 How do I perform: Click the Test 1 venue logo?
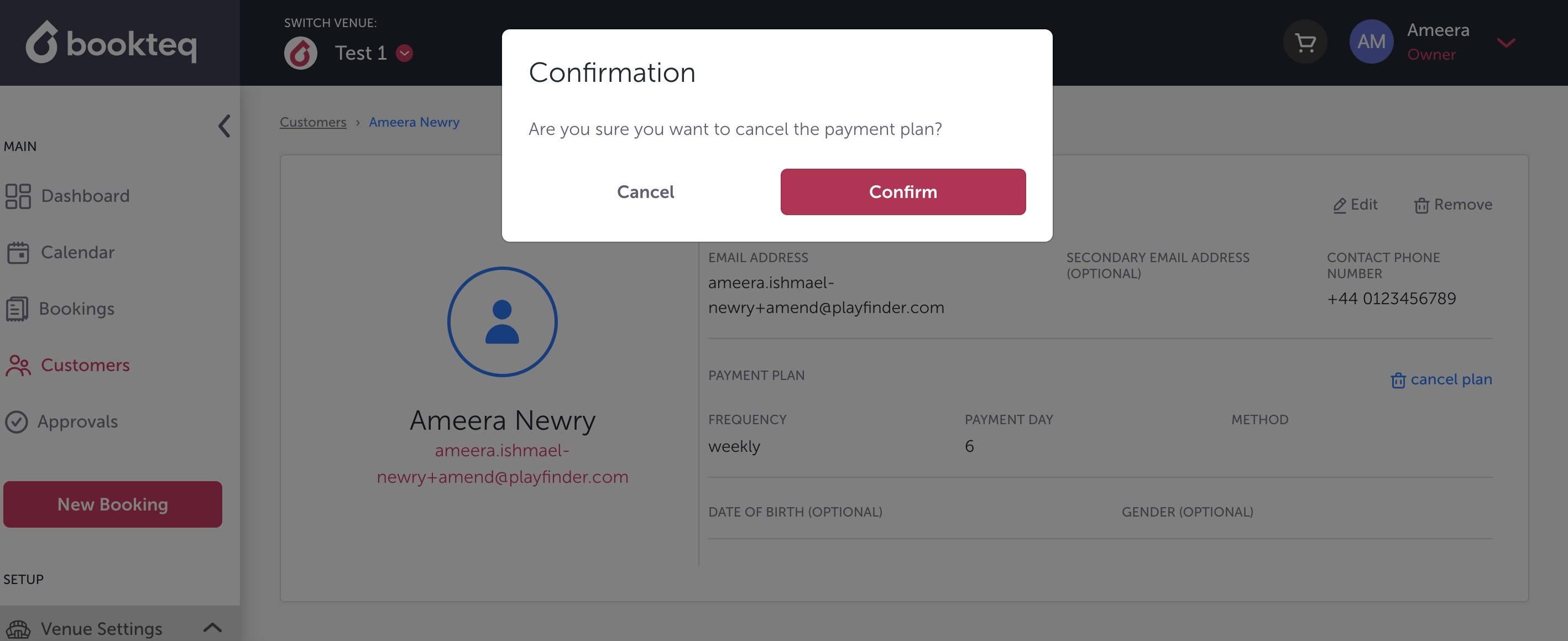click(x=300, y=54)
